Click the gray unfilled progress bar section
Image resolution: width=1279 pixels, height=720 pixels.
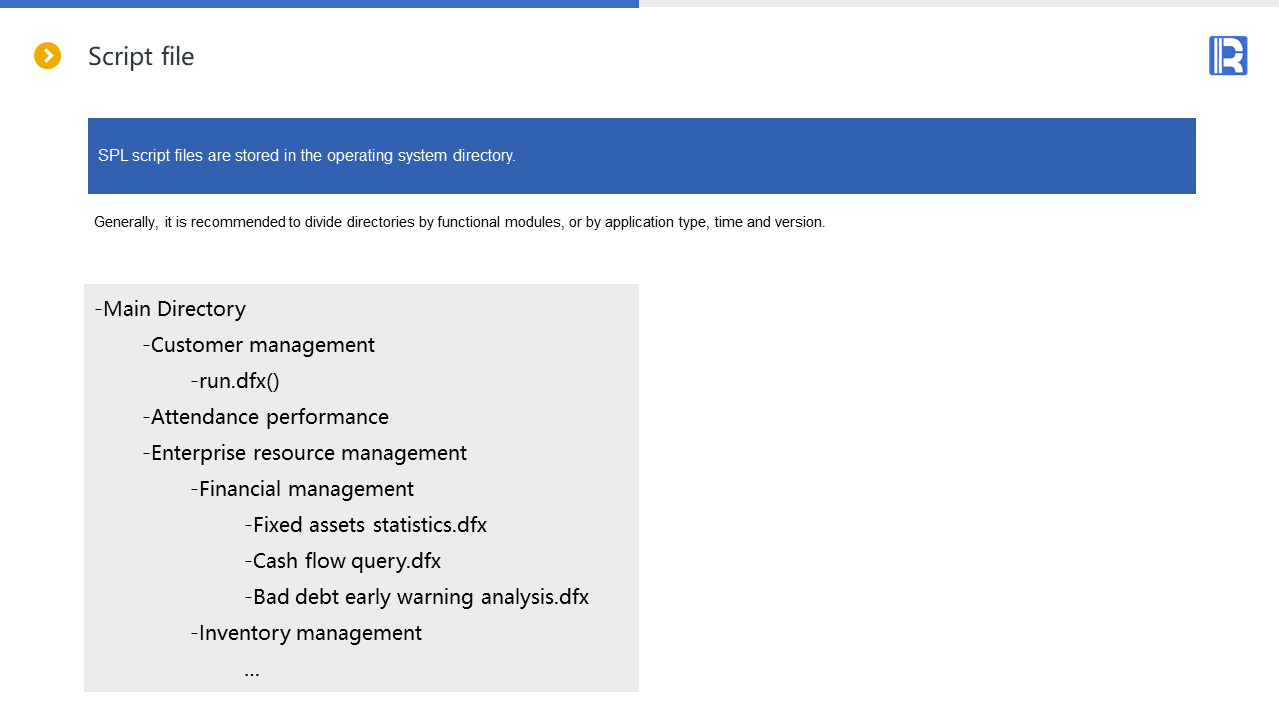click(958, 3)
